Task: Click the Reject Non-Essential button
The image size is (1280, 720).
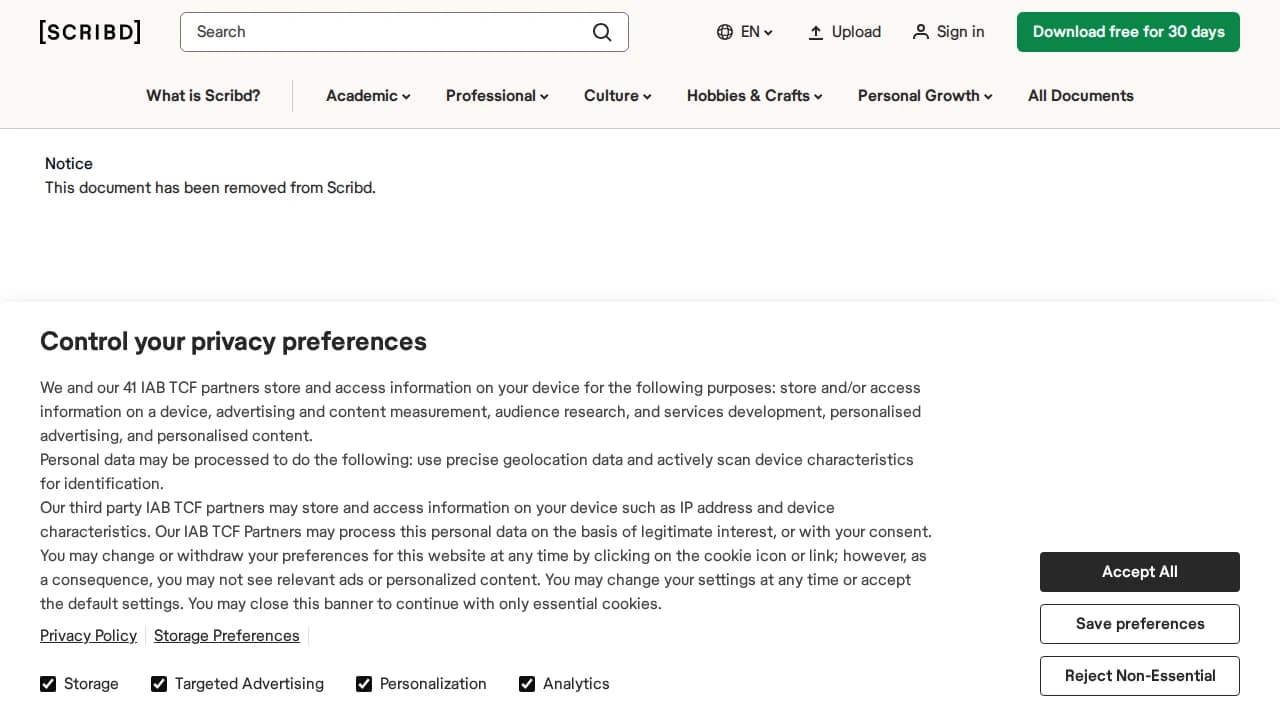Action: 1139,676
